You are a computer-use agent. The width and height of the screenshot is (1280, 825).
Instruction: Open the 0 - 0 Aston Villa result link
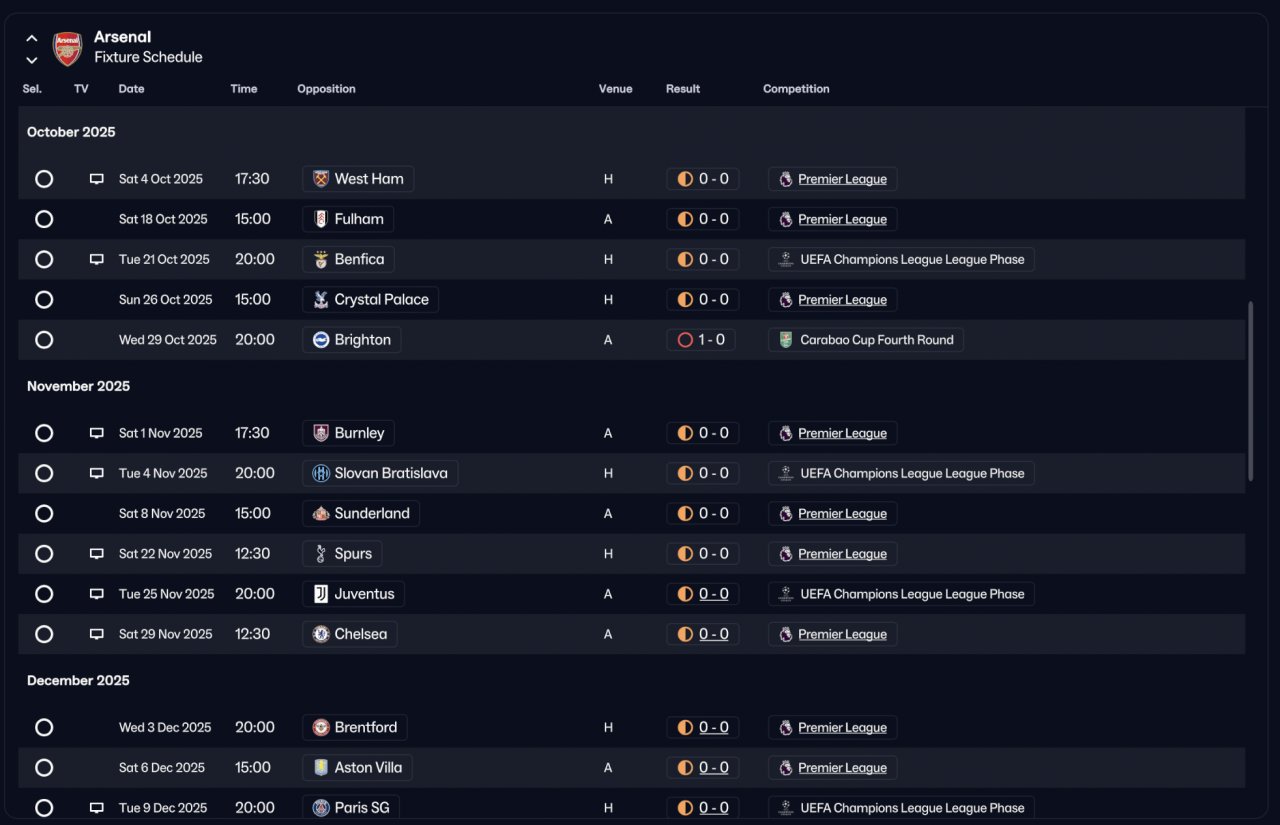click(x=713, y=768)
